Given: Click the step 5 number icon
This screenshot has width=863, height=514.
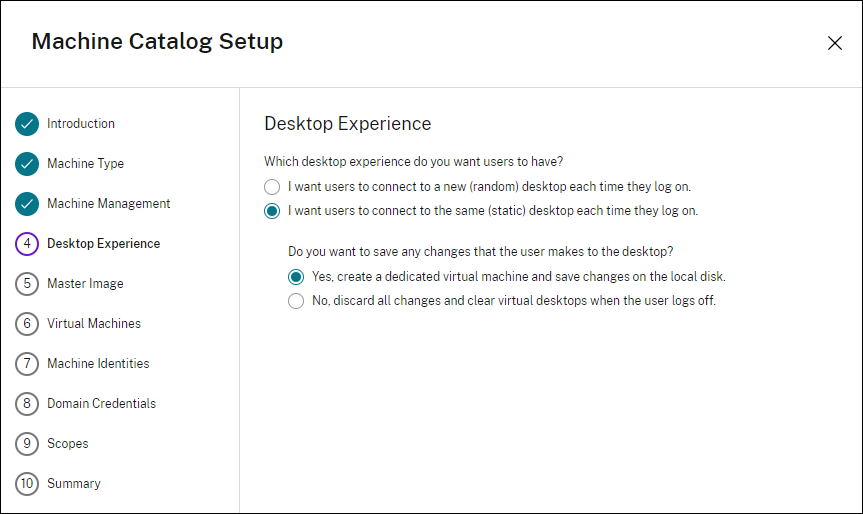Looking at the screenshot, I should point(27,284).
